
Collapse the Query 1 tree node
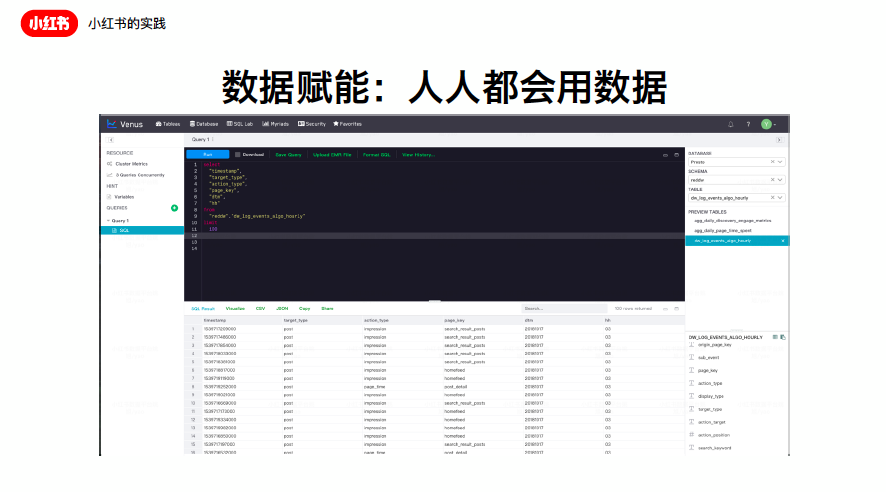coord(108,221)
